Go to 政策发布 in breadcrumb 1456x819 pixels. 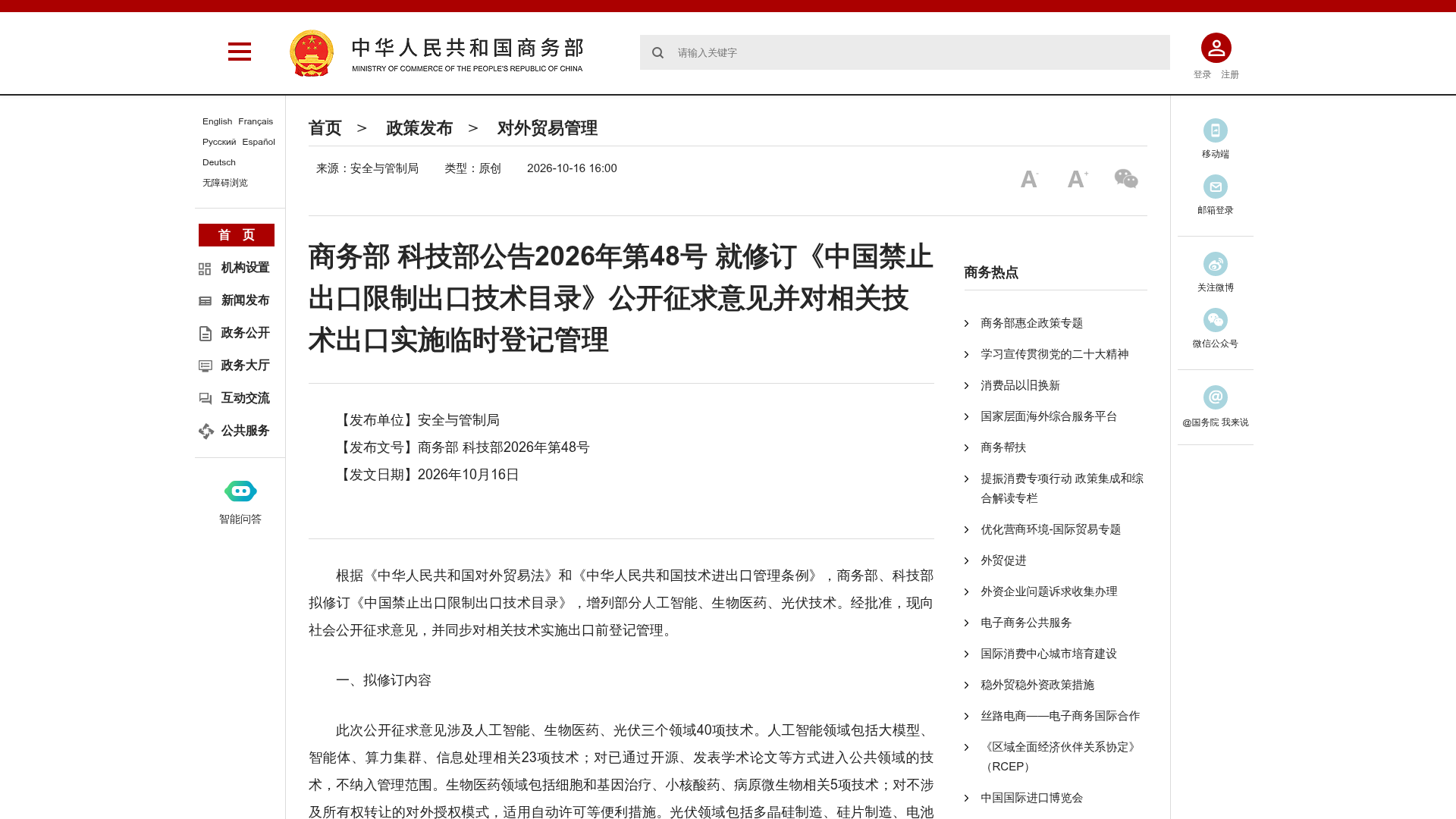pos(419,128)
